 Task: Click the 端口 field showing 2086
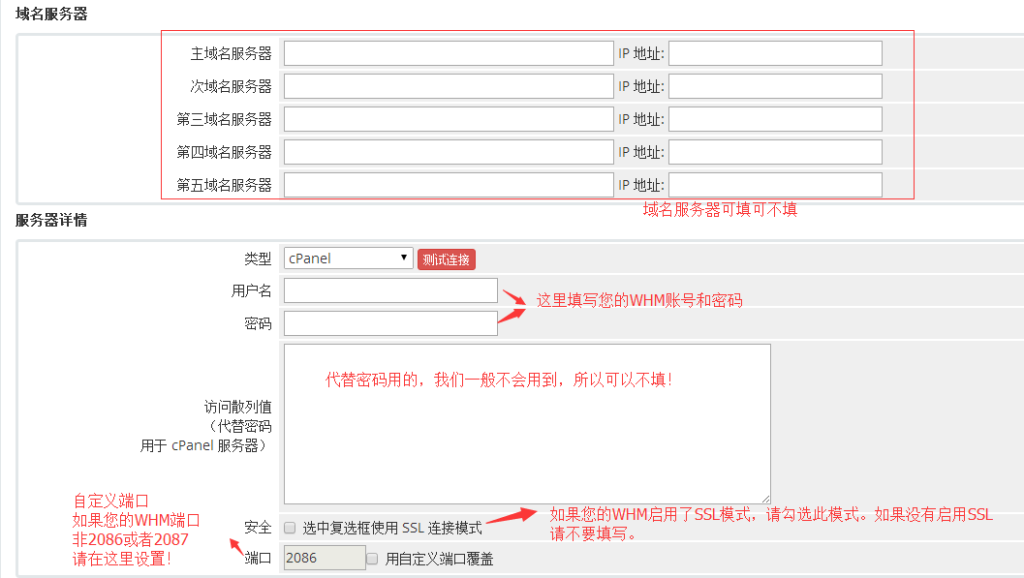[x=325, y=558]
